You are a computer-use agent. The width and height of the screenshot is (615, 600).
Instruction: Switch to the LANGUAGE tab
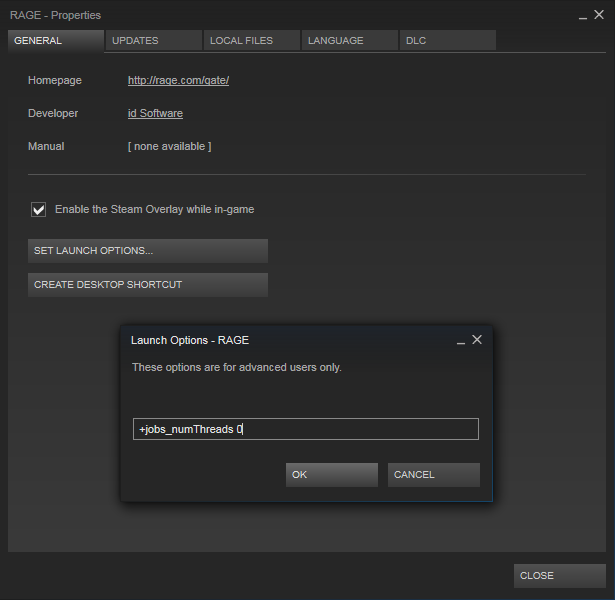point(350,40)
